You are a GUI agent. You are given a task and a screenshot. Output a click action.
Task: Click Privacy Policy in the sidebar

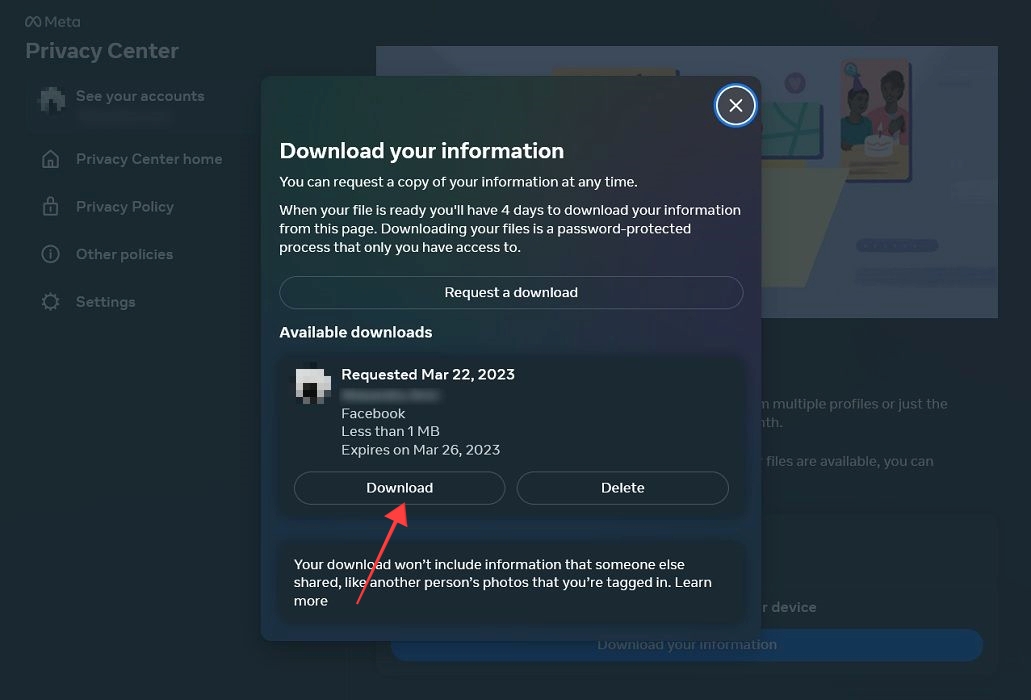click(125, 206)
